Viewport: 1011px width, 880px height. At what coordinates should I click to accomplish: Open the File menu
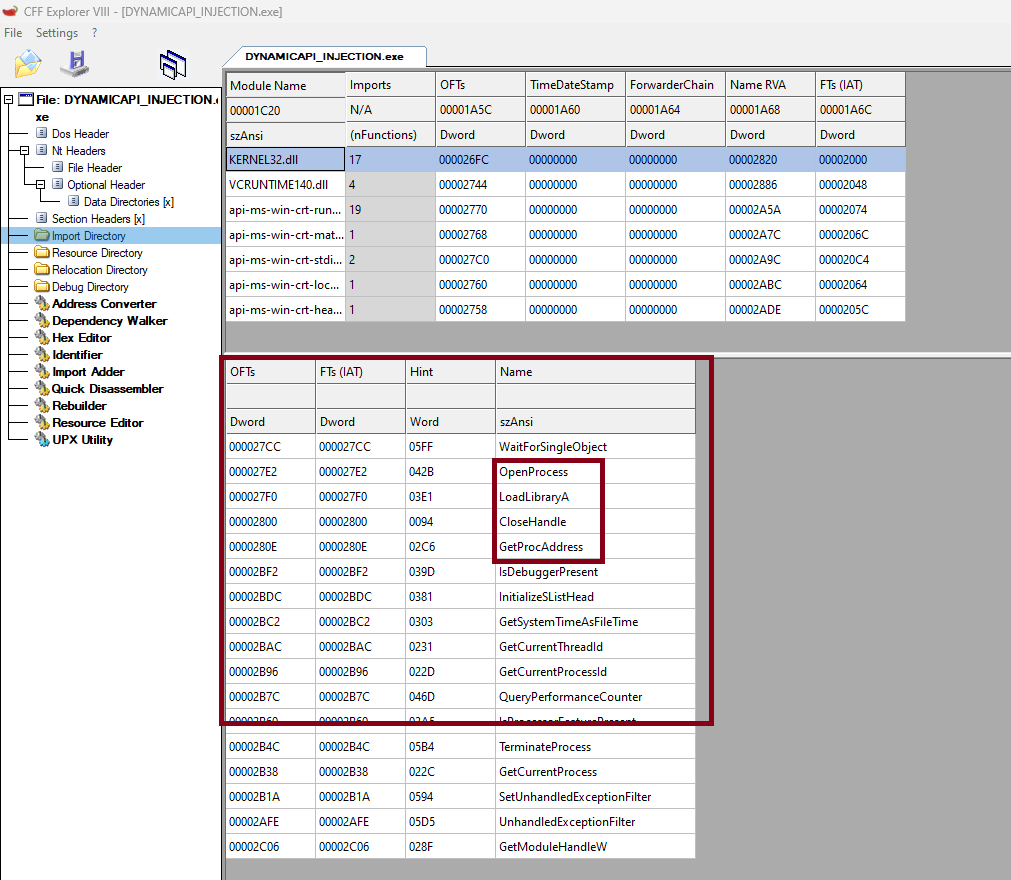pyautogui.click(x=13, y=32)
